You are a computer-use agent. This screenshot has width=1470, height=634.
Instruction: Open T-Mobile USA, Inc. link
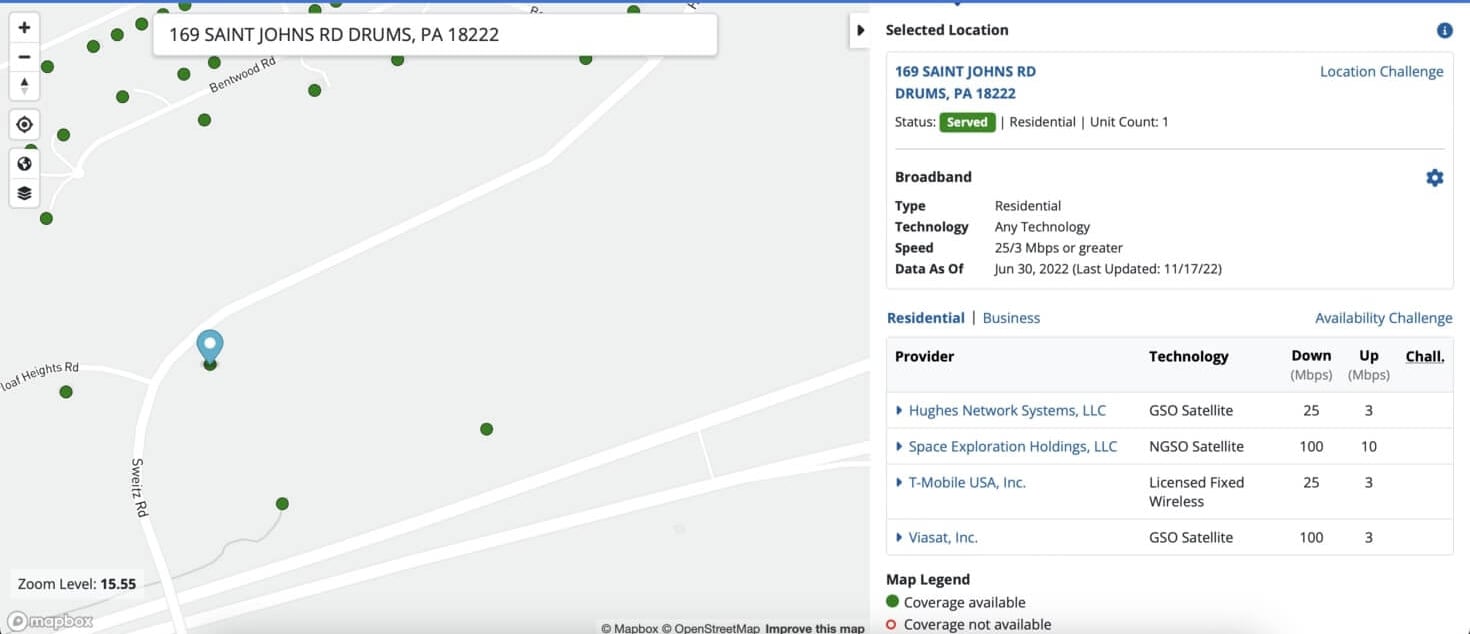(x=967, y=482)
